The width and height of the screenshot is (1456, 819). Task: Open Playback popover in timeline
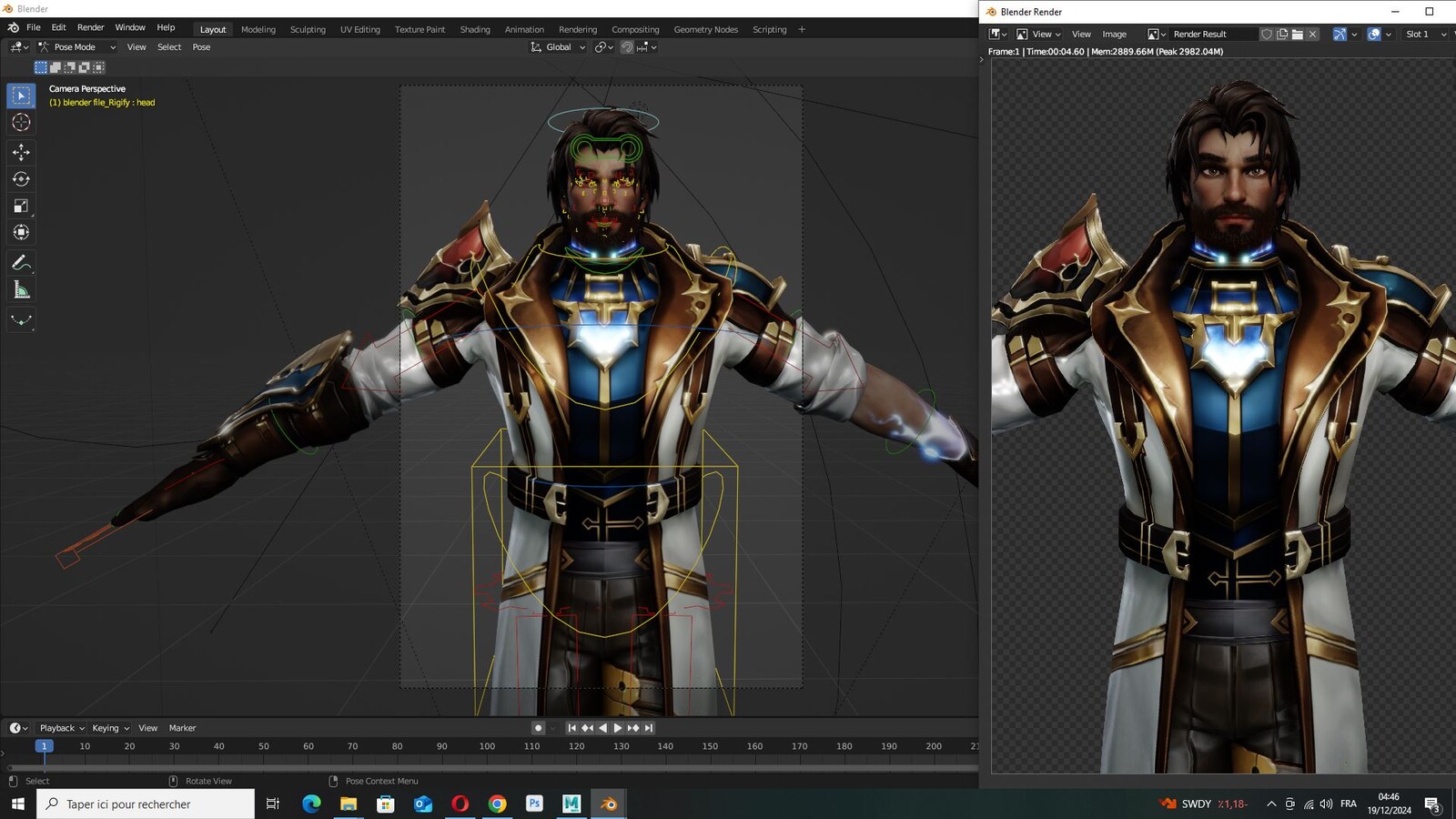click(x=62, y=728)
